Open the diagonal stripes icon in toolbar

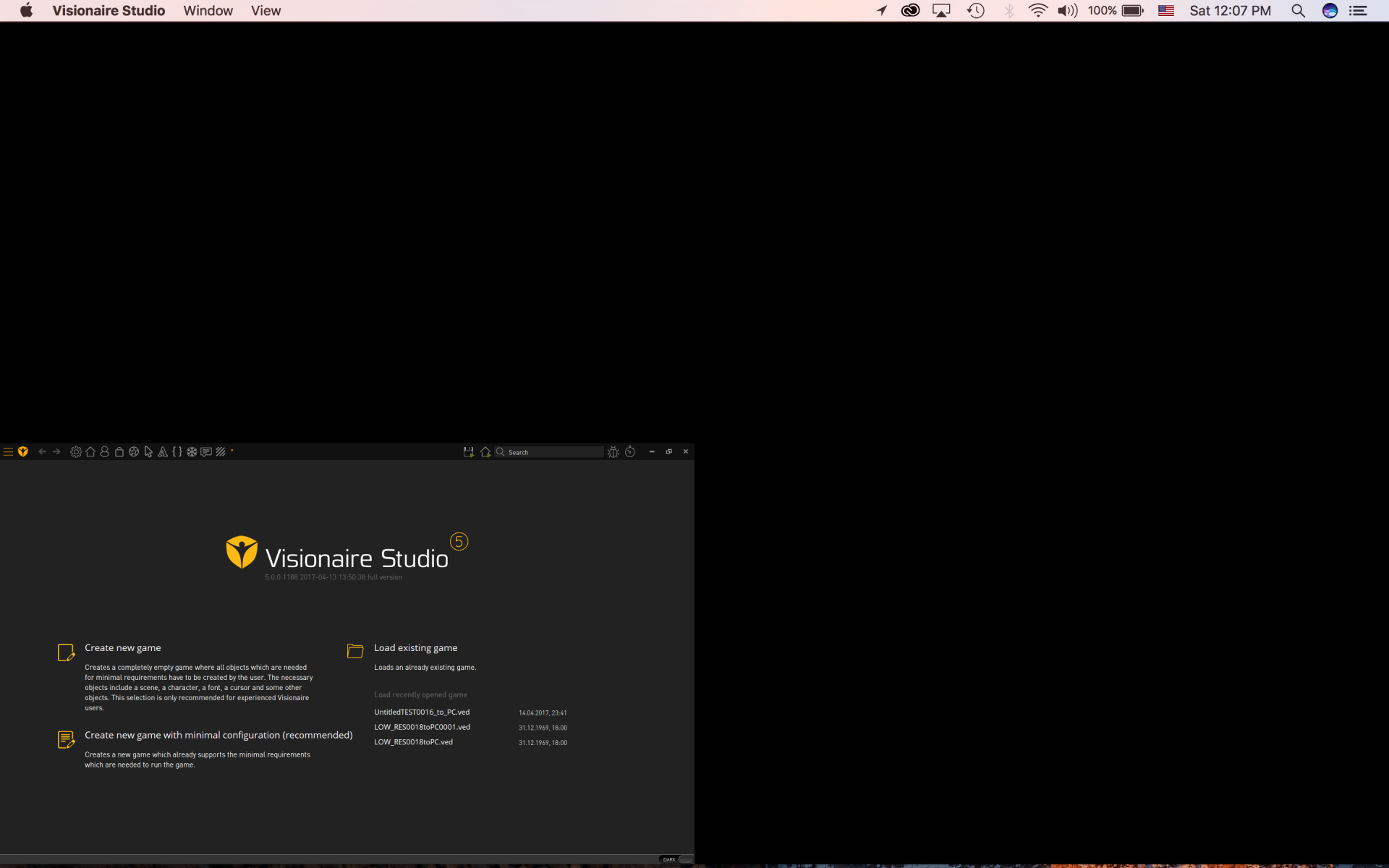pos(221,452)
